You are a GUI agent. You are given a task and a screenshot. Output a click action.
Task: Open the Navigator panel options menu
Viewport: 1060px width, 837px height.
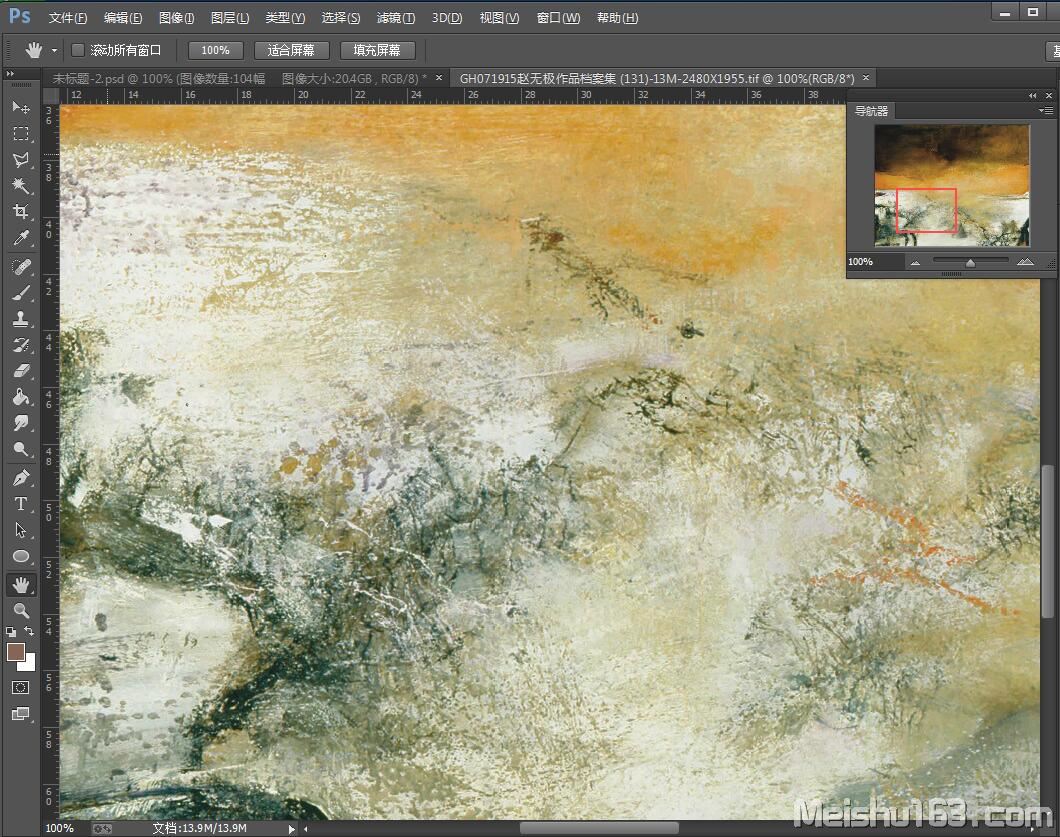(x=1046, y=110)
